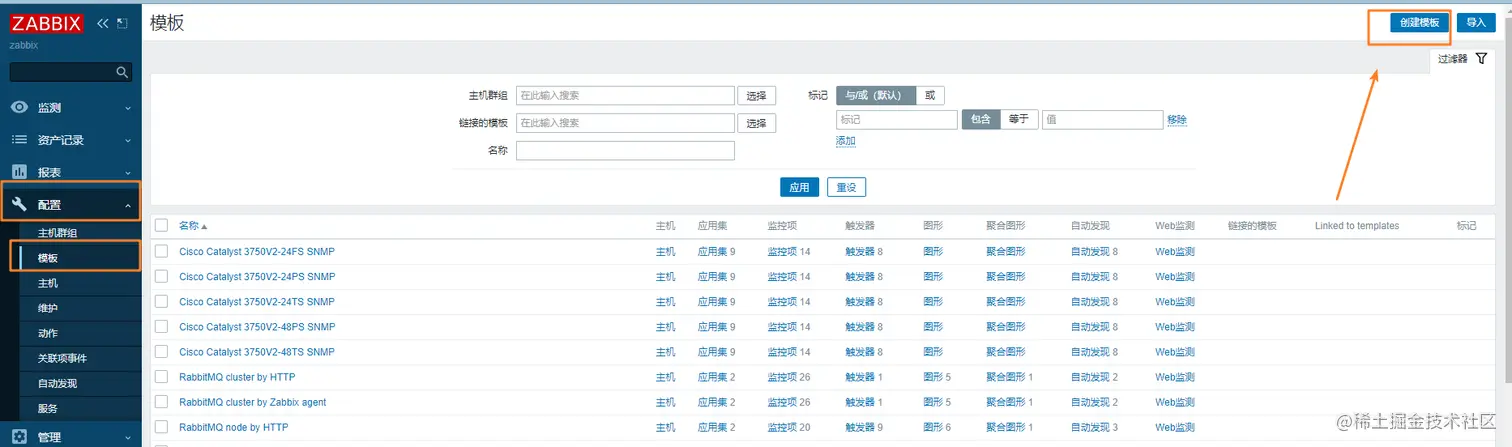Screen dimensions: 1512x447
Task: Check RabbitMQ node by HTTP row checkbox
Action: [x=161, y=427]
